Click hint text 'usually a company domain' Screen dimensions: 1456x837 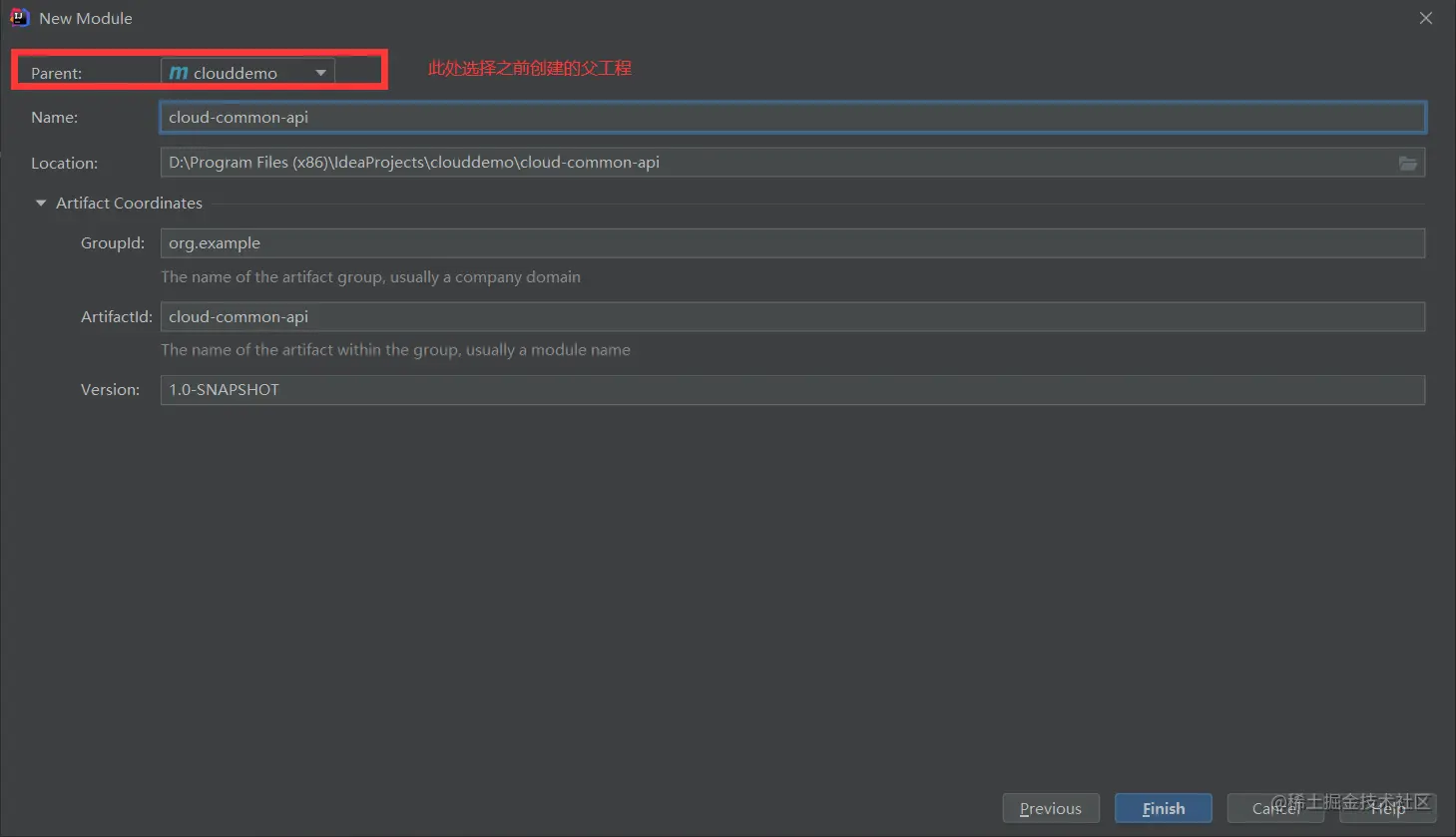click(485, 277)
